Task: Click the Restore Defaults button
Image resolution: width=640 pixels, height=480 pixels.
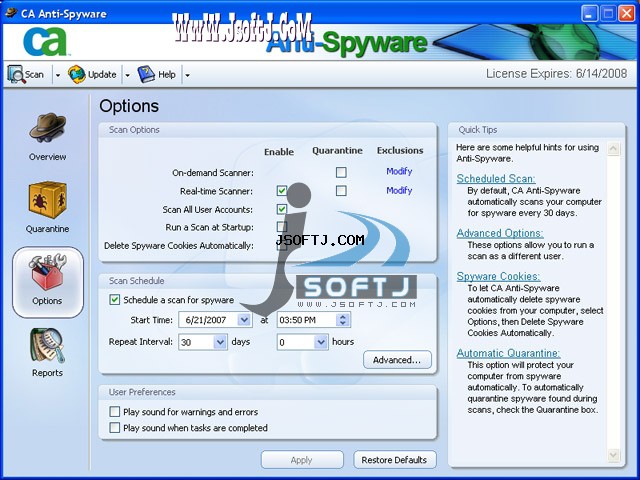Action: point(395,460)
